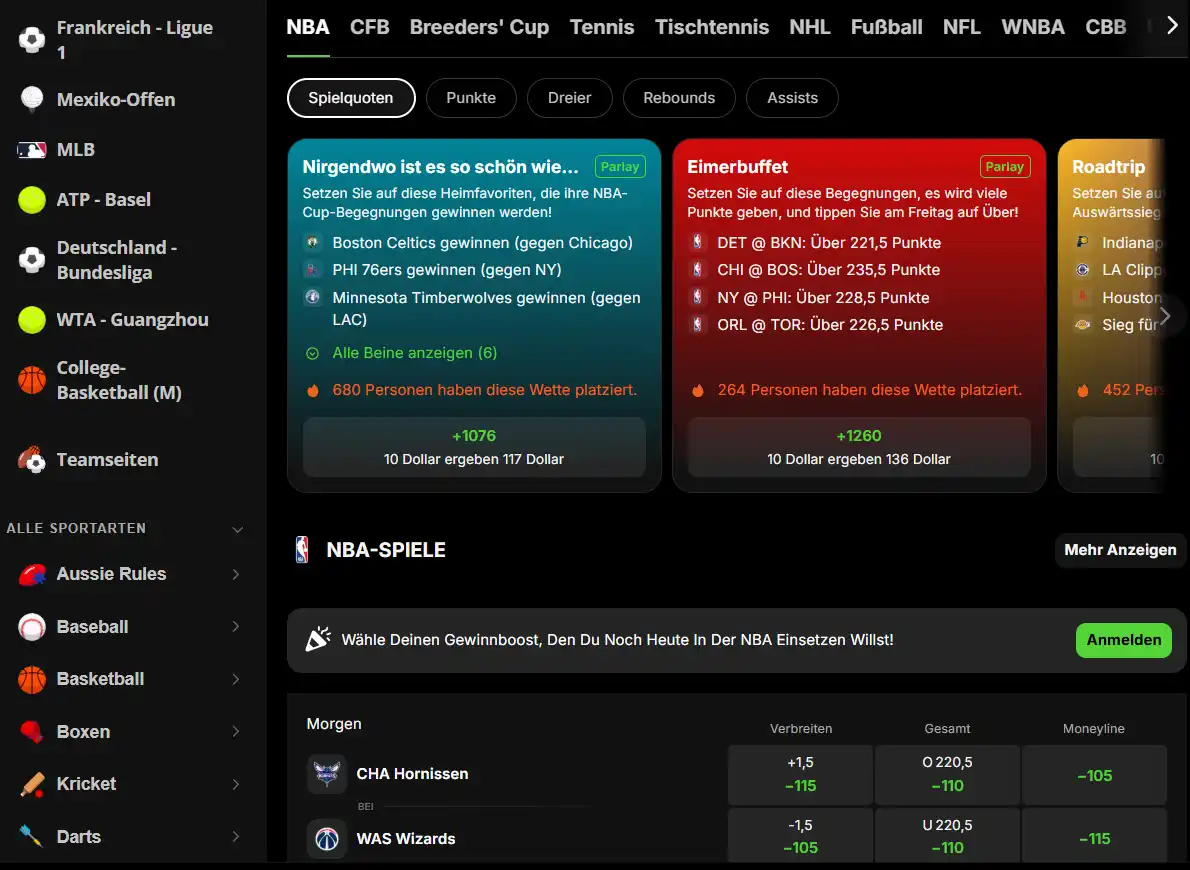
Task: Click the Minnesota Timberwolves logo
Action: coord(312,297)
